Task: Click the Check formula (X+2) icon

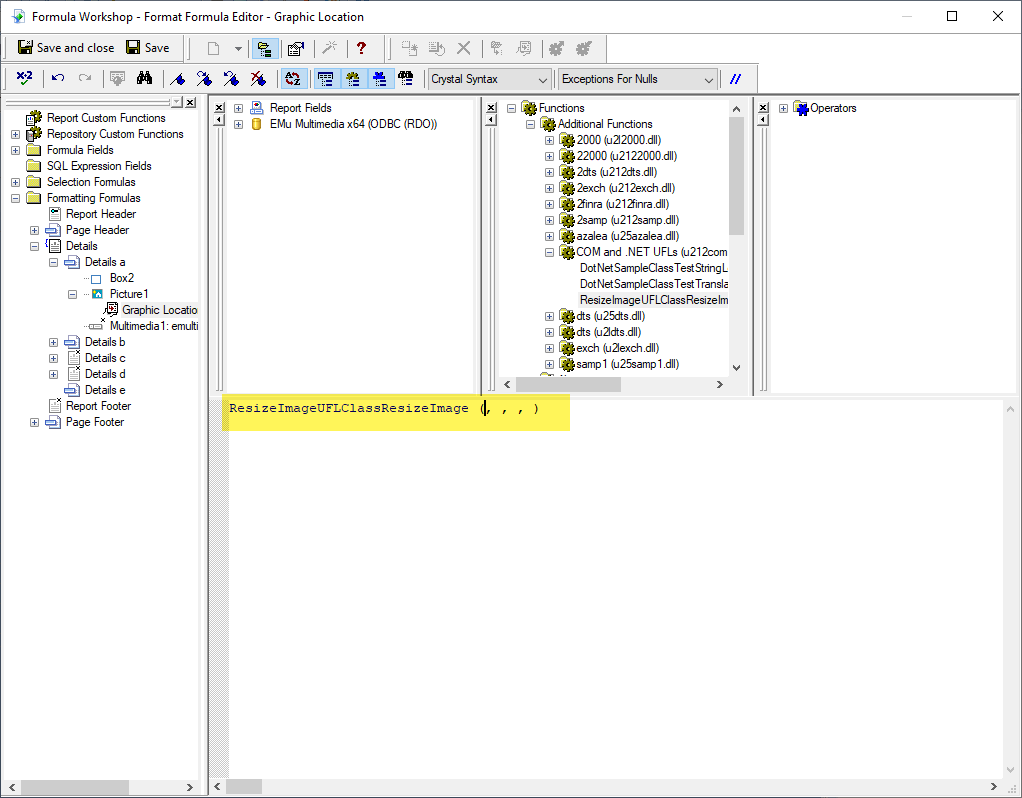Action: [25, 78]
